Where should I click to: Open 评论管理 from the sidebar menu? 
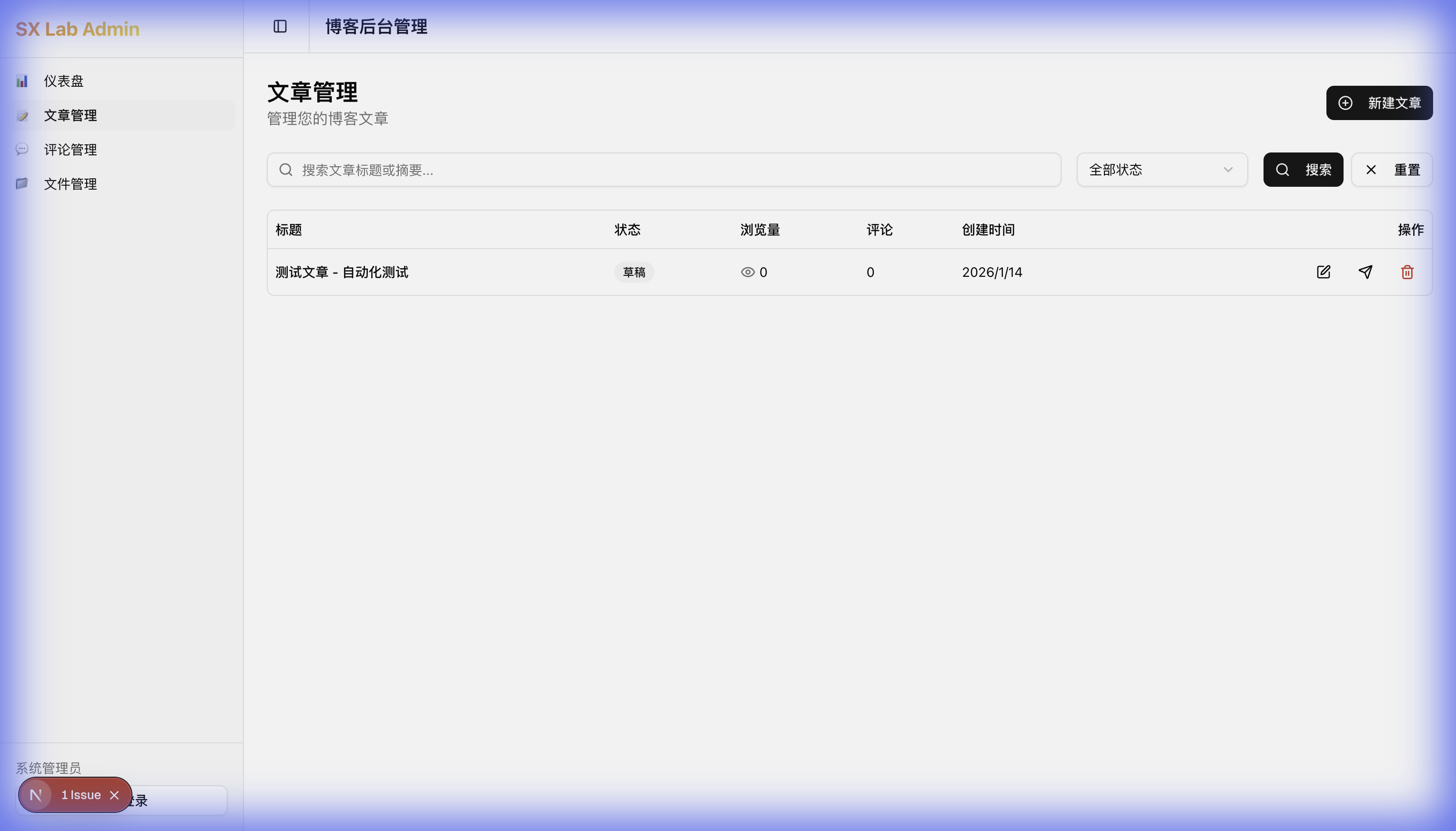(70, 149)
